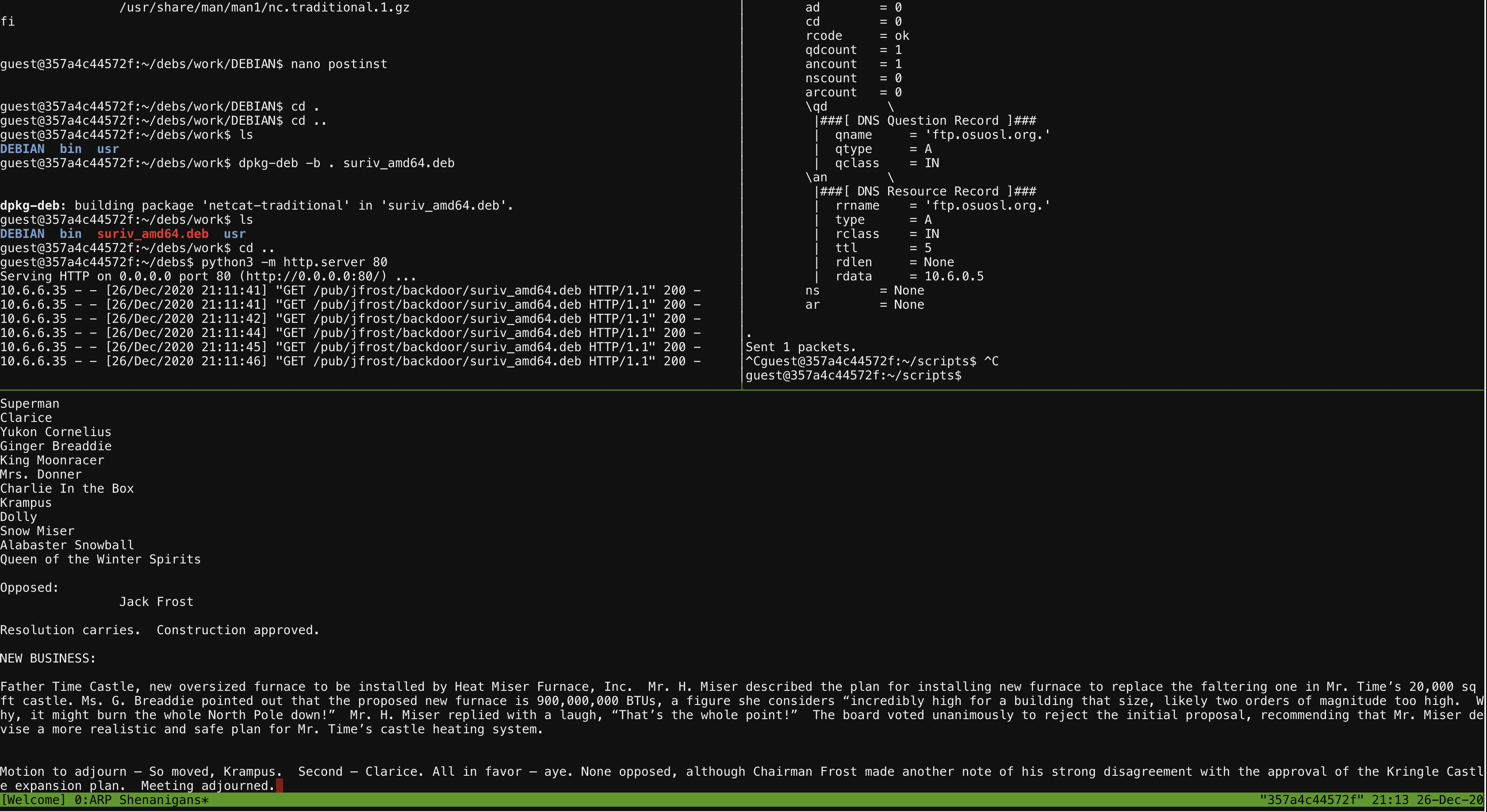Viewport: 1487px width, 812px height.
Task: Click the 'ancount = 1' line
Action: 854,64
